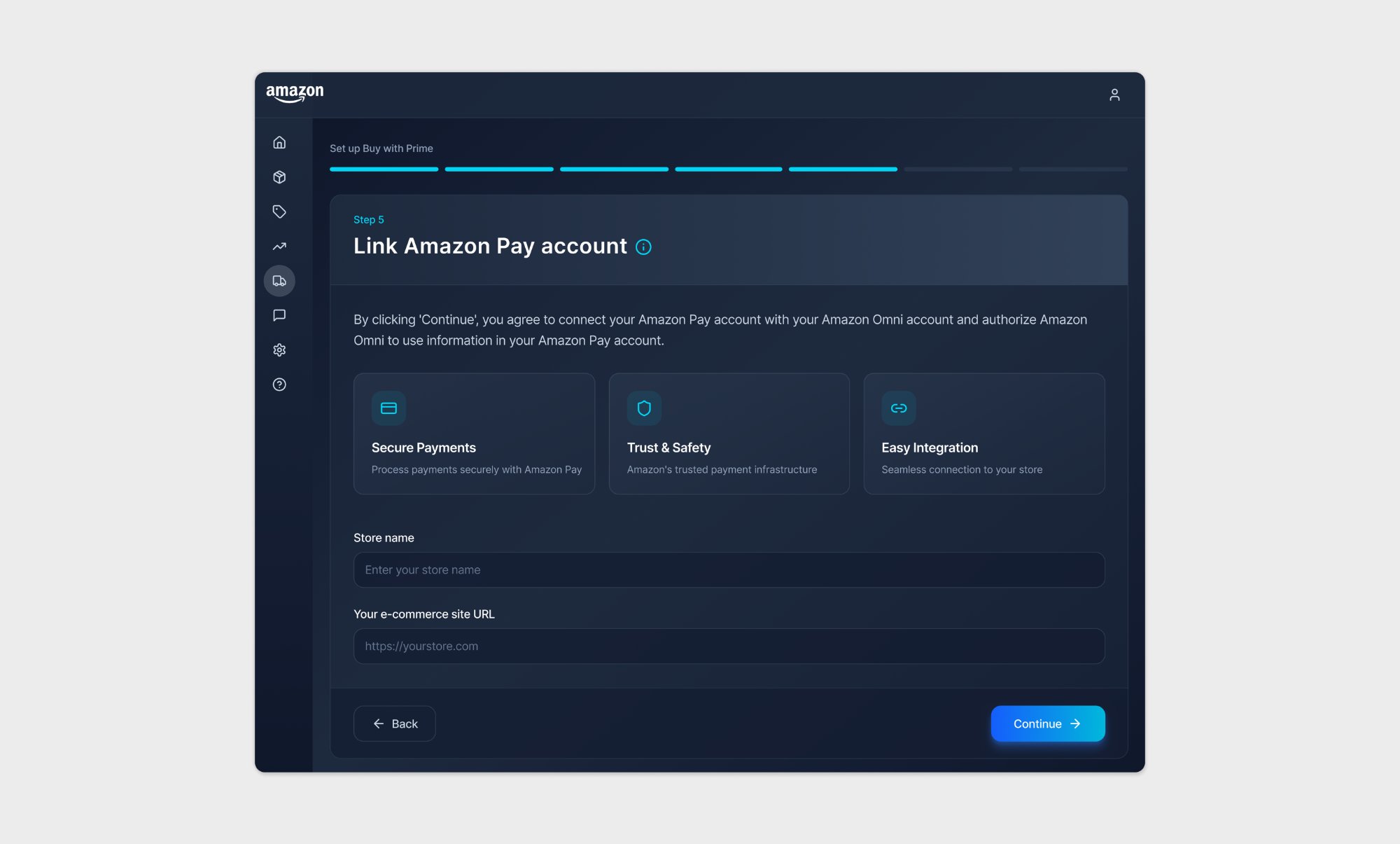Focus the Store name input field
1400x844 pixels.
729,570
